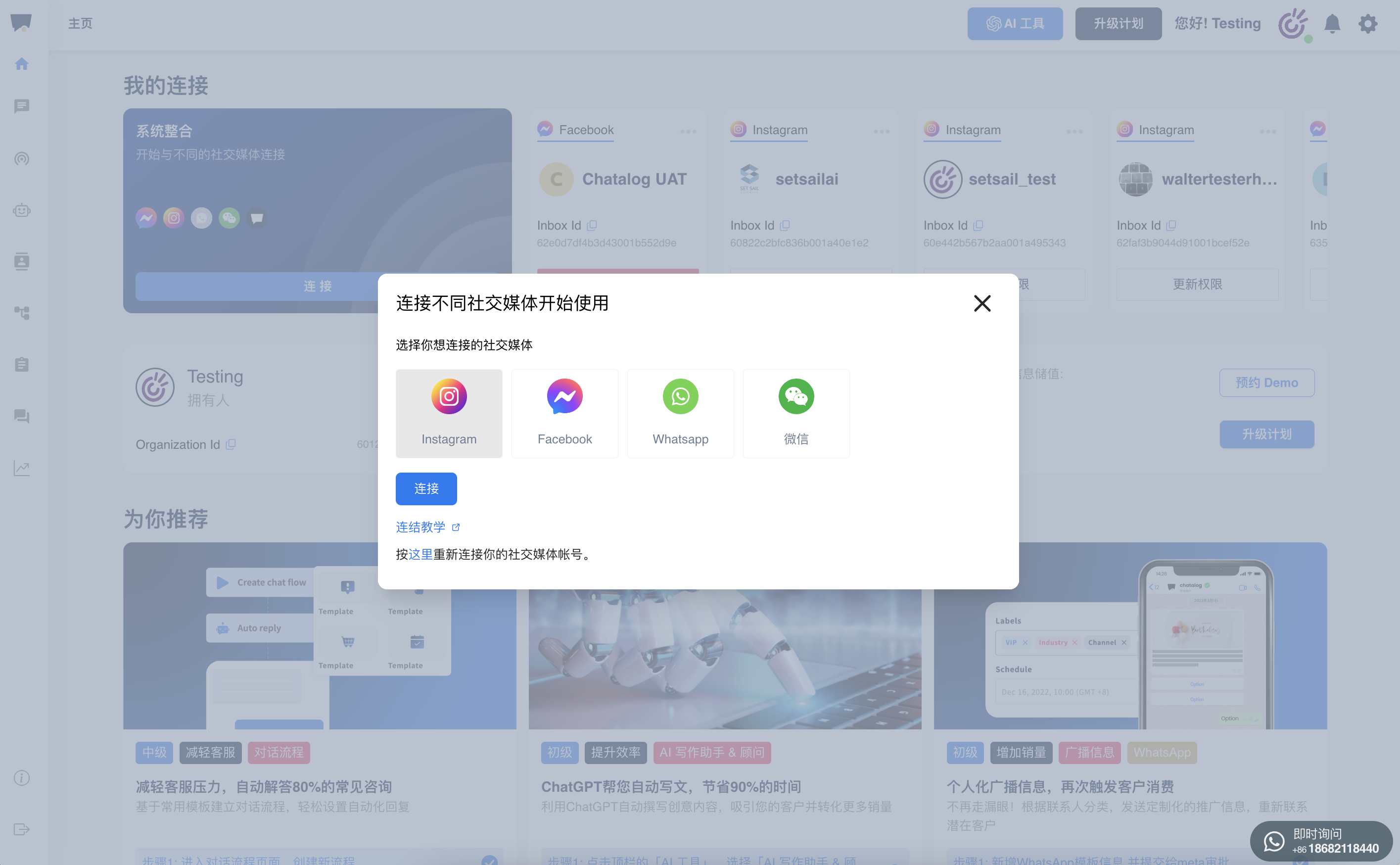Viewport: 1400px width, 865px height.
Task: Open the settings gear in the header
Action: (x=1368, y=23)
